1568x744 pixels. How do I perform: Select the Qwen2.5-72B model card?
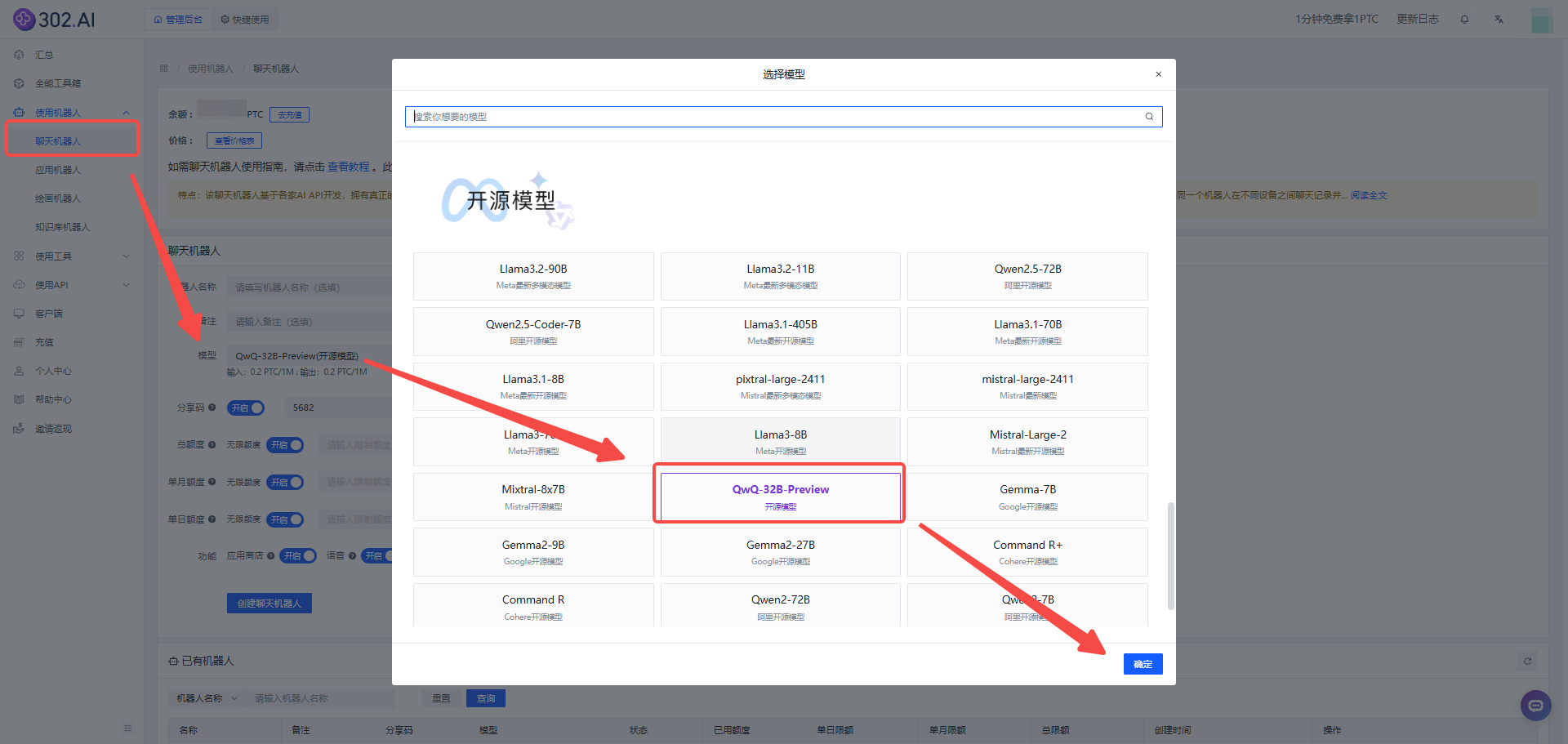click(1027, 276)
